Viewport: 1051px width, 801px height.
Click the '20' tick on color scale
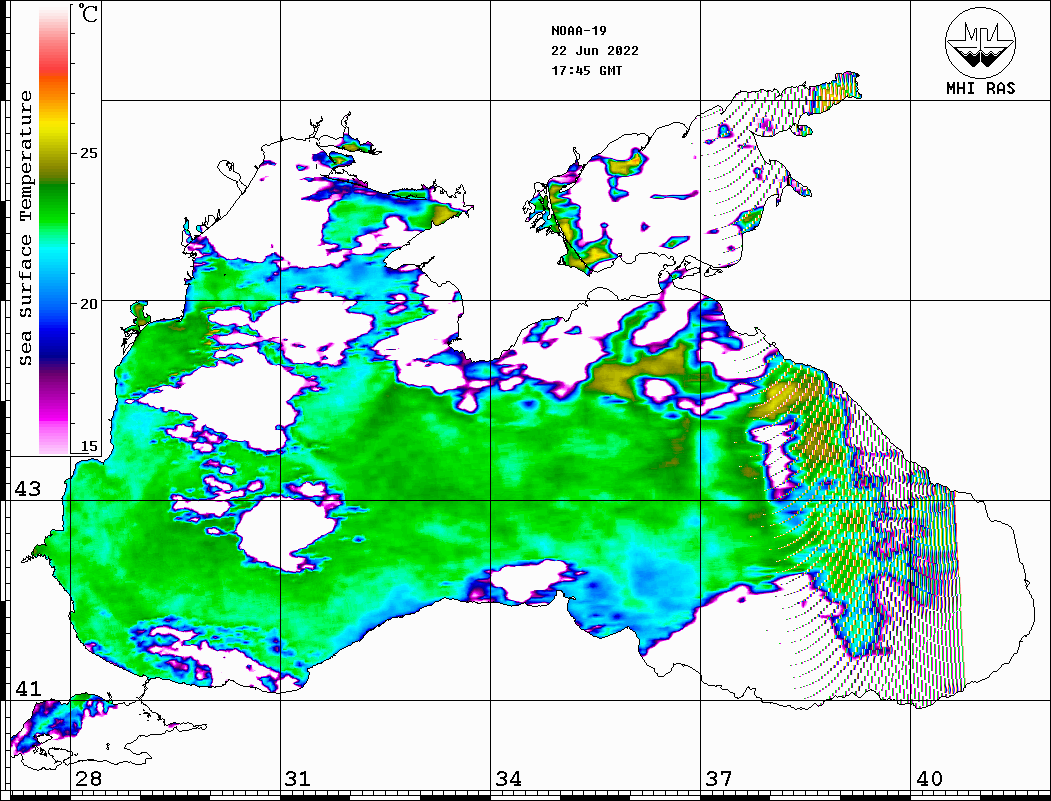point(88,304)
